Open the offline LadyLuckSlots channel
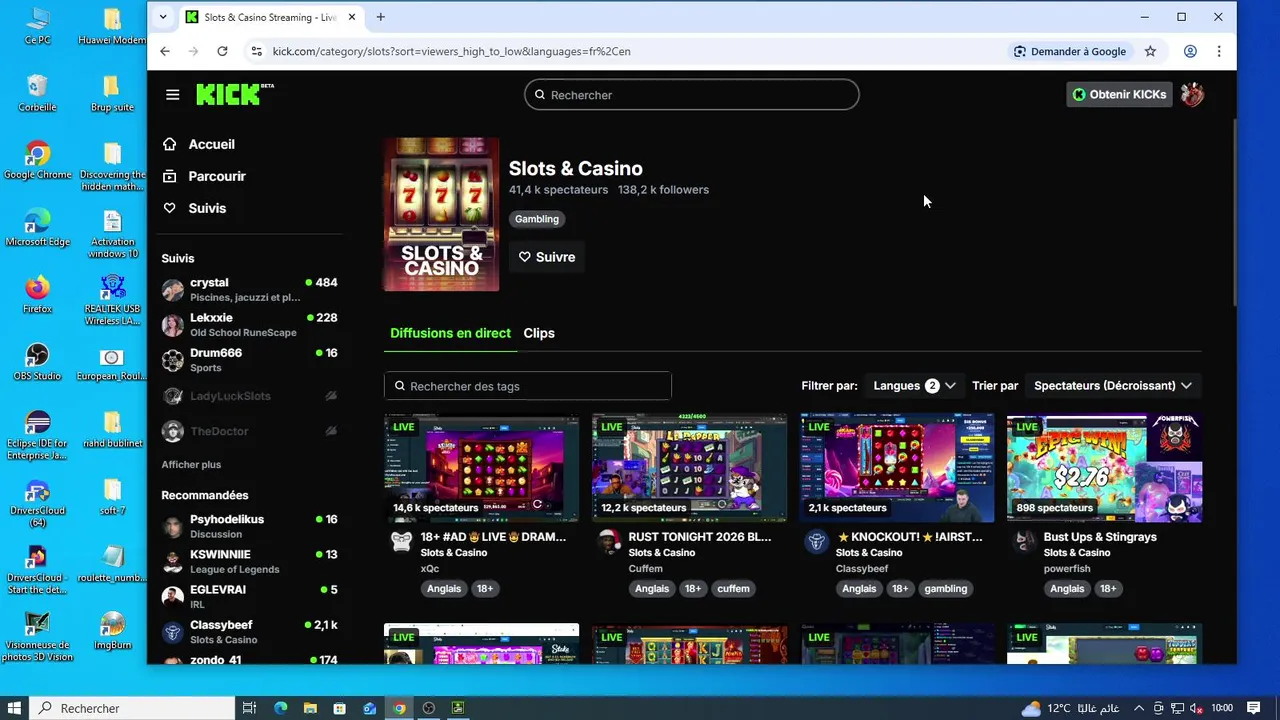Viewport: 1280px width, 720px height. (250, 396)
